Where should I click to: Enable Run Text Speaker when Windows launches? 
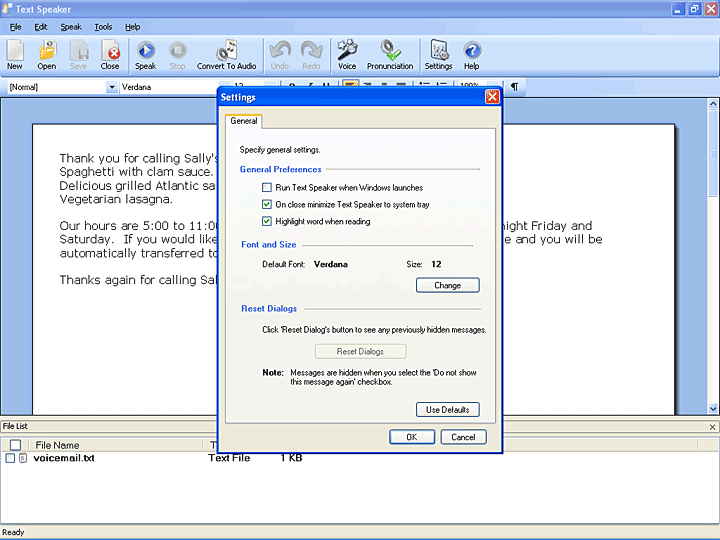point(267,187)
